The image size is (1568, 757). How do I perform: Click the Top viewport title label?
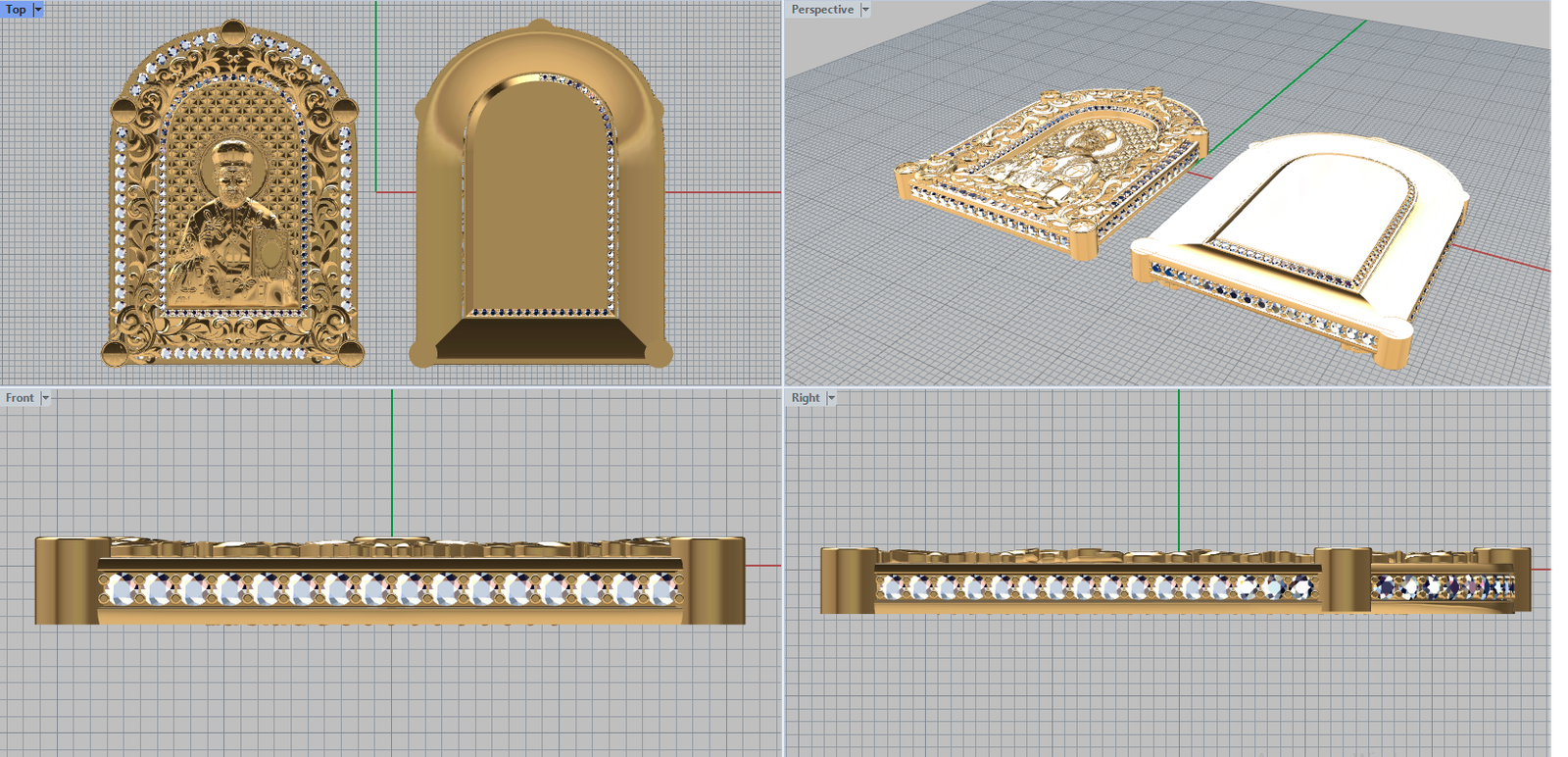17,9
